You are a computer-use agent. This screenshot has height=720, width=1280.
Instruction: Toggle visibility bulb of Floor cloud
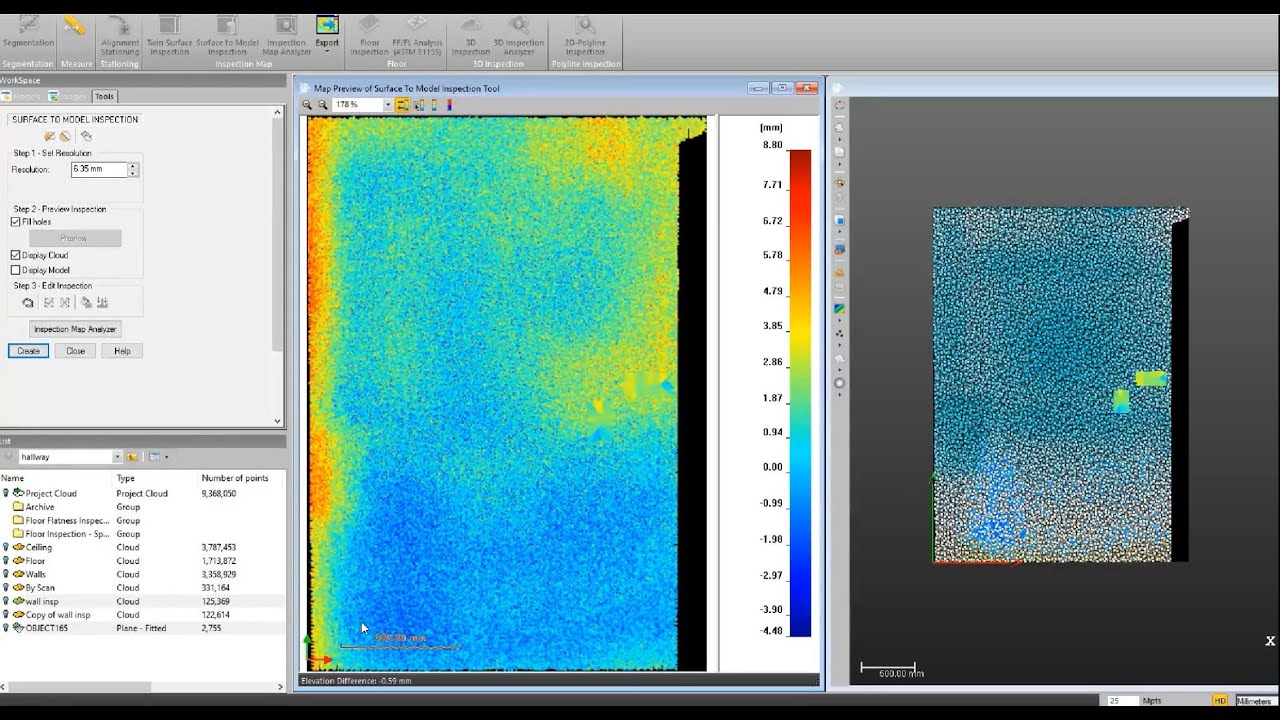coord(6,561)
